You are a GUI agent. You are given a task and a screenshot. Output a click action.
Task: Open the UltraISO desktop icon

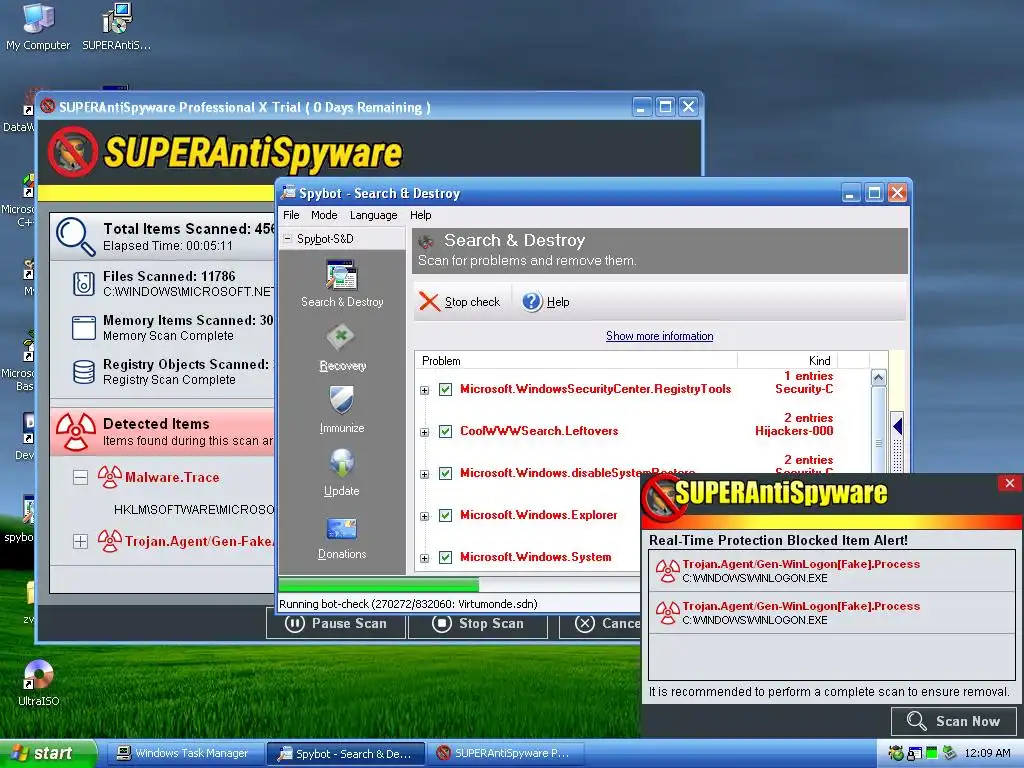39,675
